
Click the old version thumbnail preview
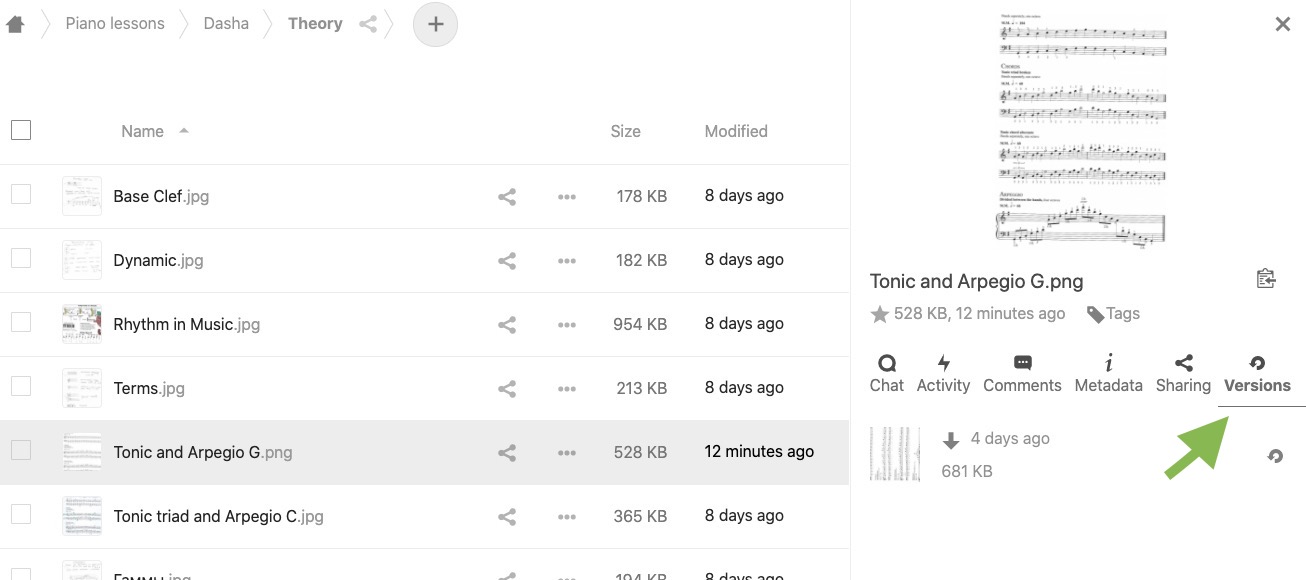(895, 455)
